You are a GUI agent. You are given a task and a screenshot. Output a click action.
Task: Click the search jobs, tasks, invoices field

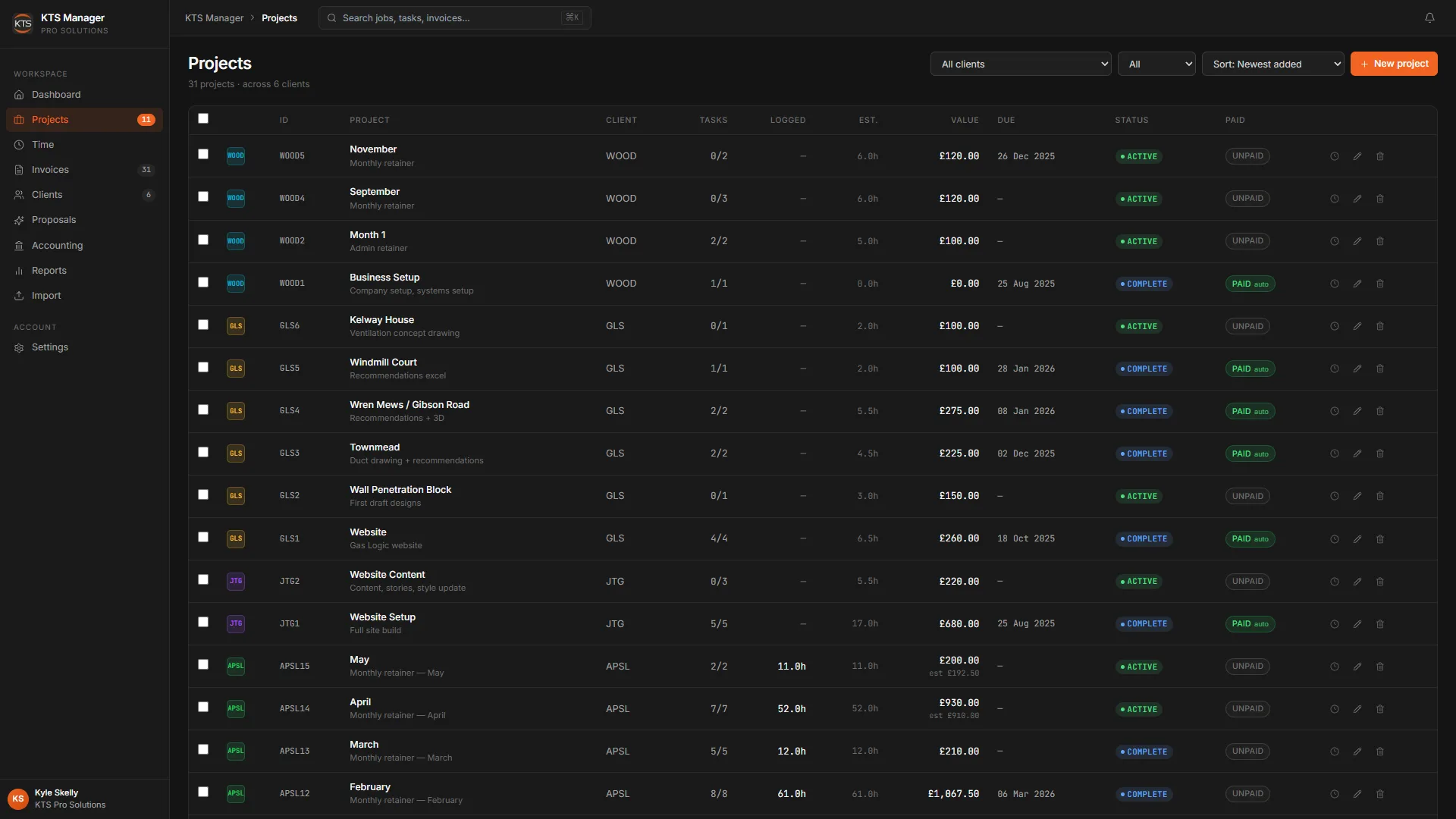point(455,18)
